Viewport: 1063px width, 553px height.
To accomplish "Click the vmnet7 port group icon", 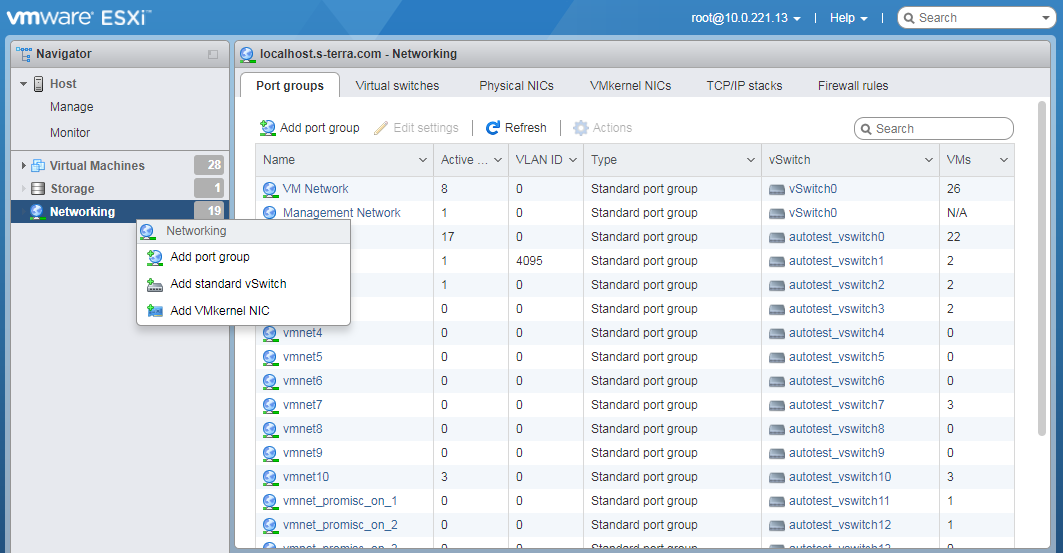I will pyautogui.click(x=270, y=405).
